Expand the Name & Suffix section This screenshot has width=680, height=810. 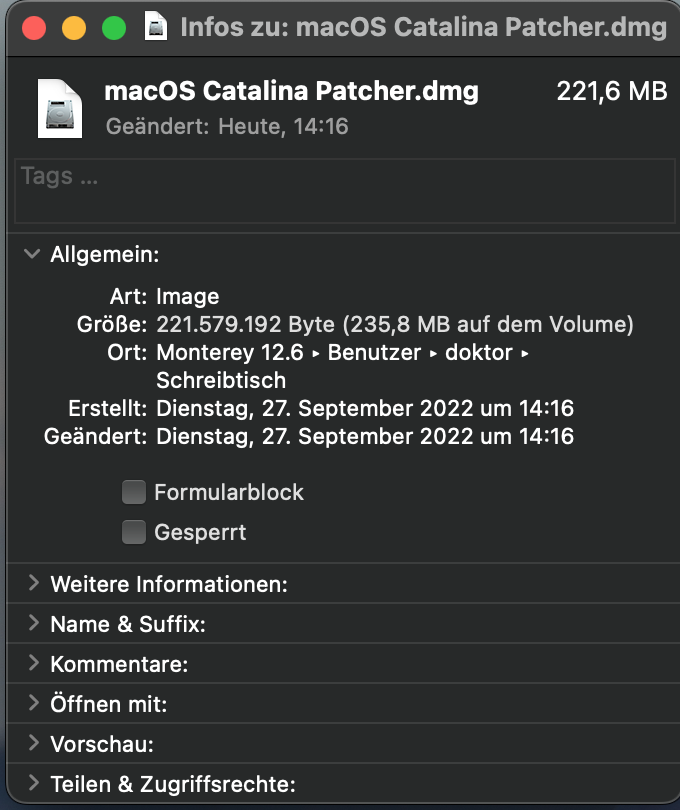point(33,624)
